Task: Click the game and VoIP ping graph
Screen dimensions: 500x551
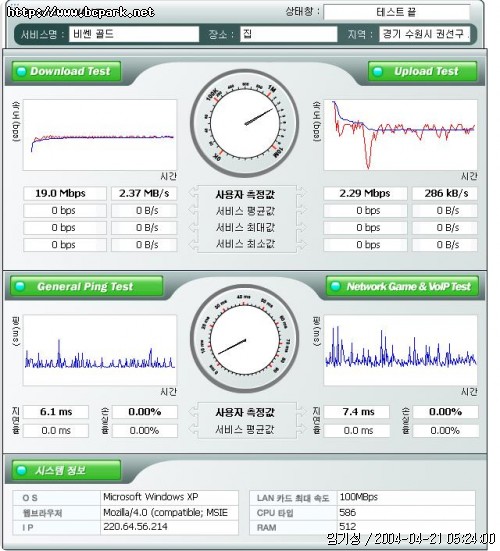Action: 400,350
